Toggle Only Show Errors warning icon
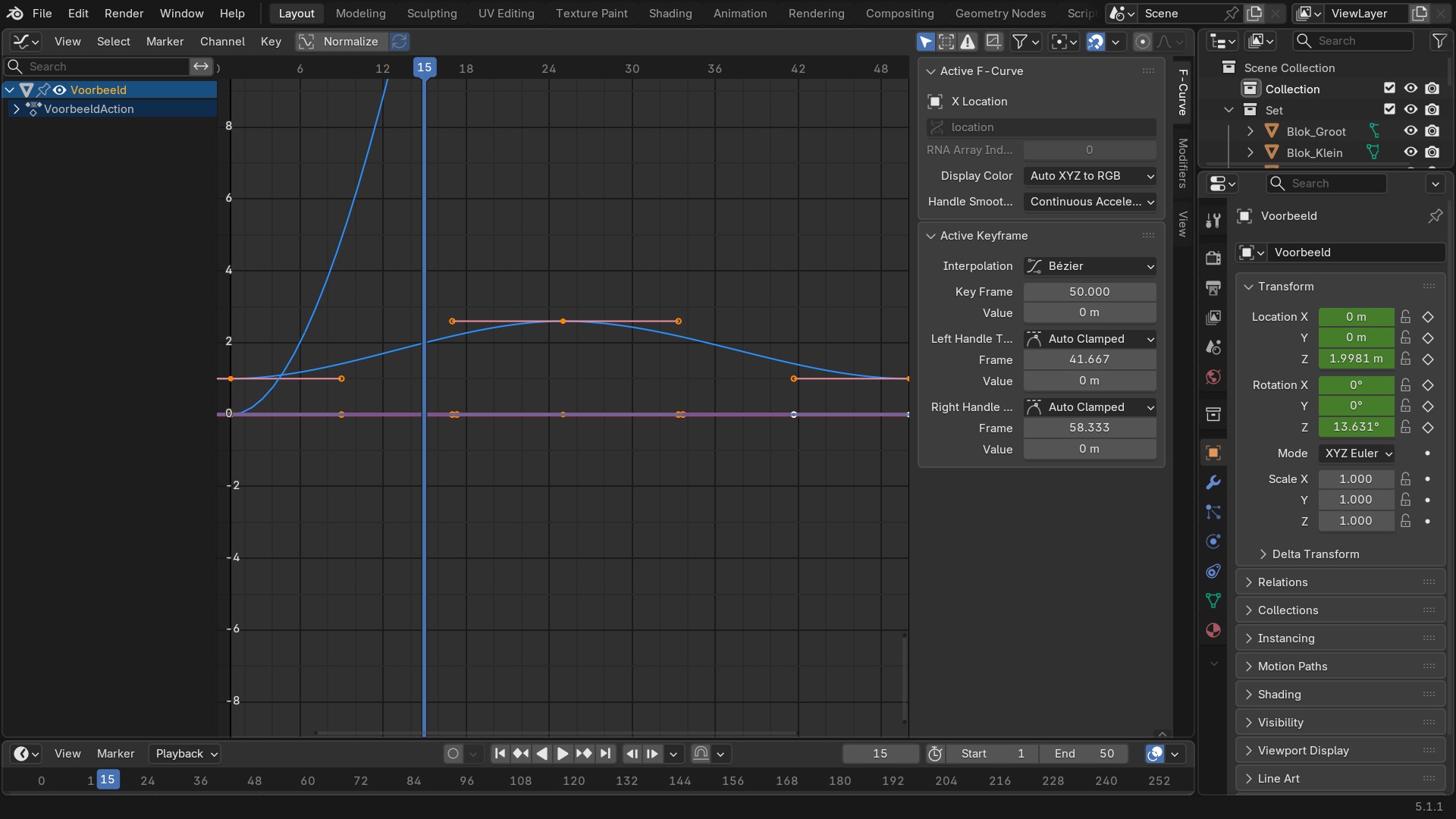 pos(968,42)
